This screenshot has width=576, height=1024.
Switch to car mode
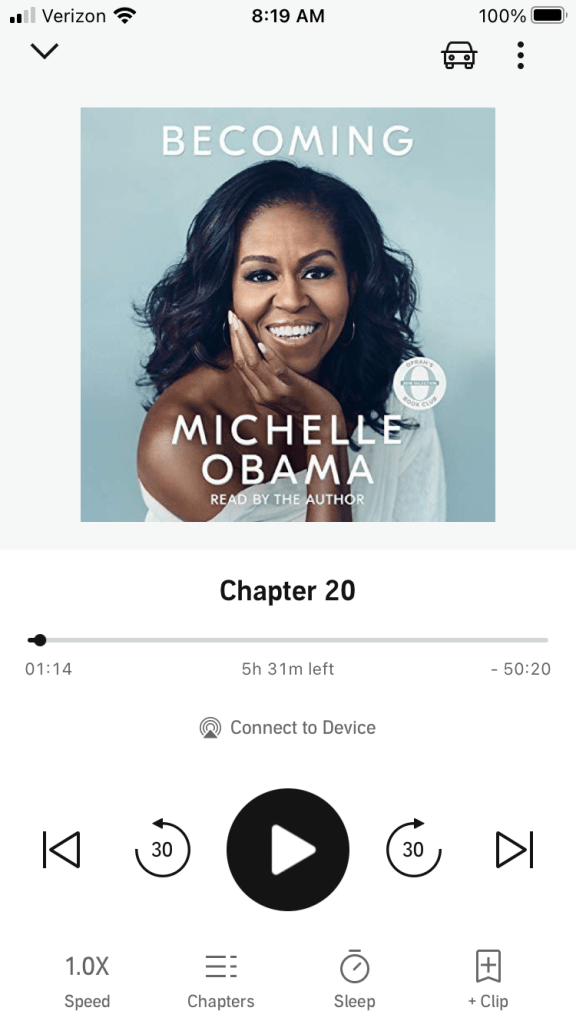[x=459, y=55]
